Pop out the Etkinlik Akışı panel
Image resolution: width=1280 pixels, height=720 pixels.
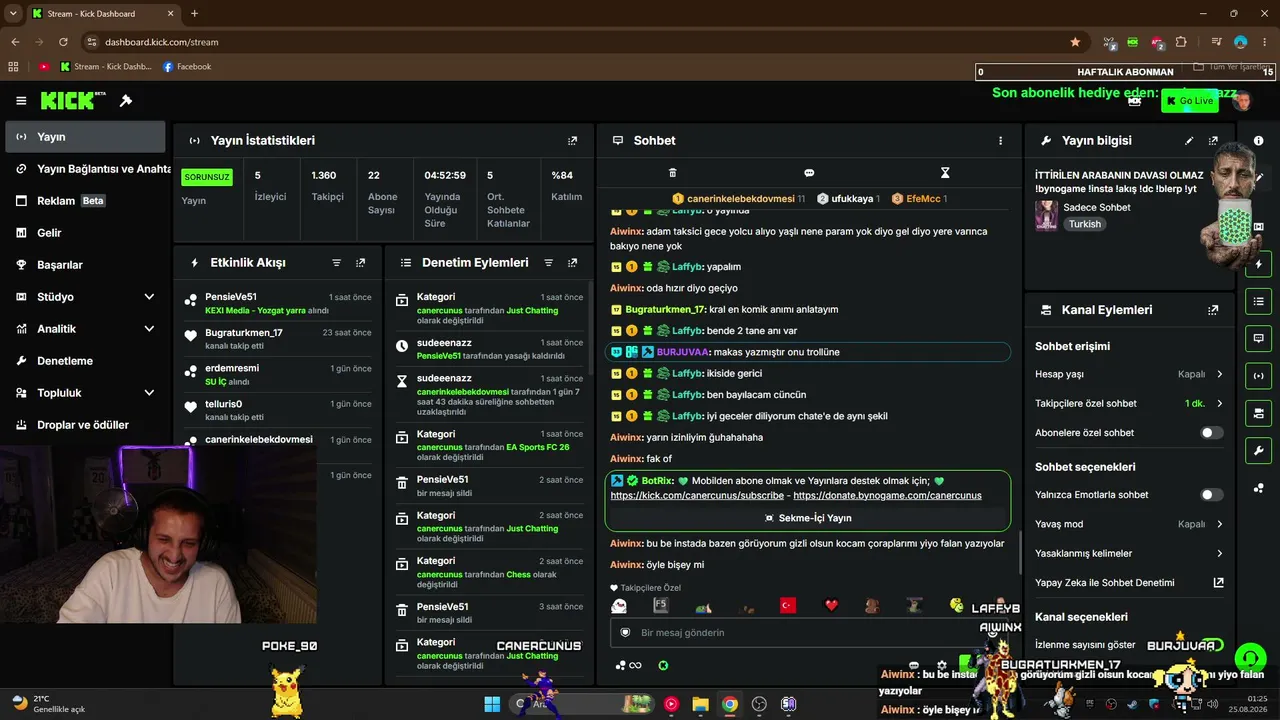[360, 263]
